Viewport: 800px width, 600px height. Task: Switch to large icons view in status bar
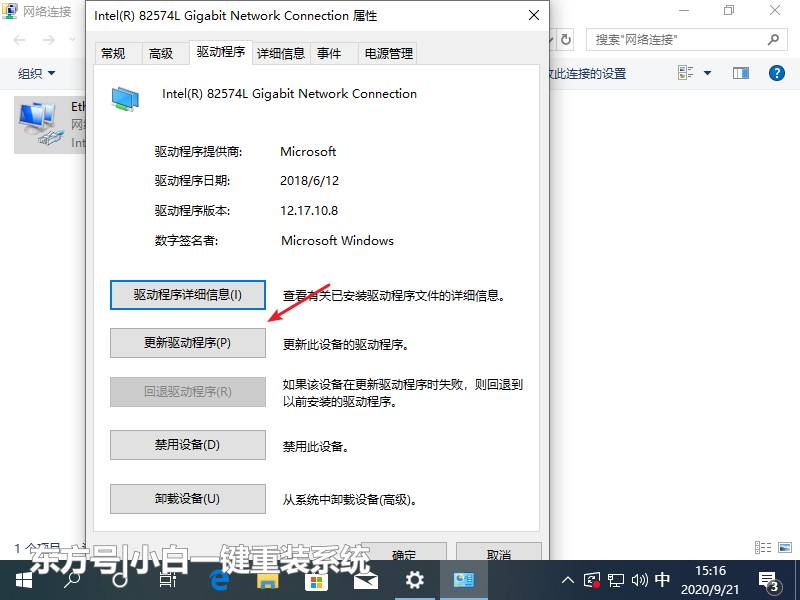785,547
